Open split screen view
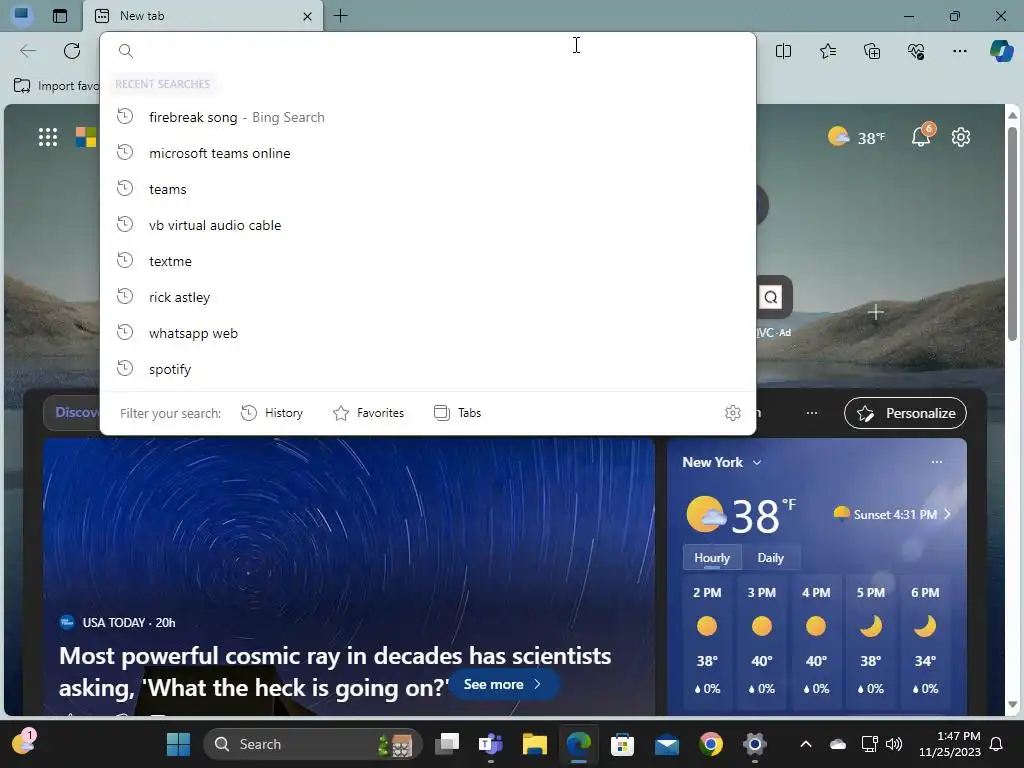This screenshot has width=1024, height=768. pyautogui.click(x=783, y=51)
